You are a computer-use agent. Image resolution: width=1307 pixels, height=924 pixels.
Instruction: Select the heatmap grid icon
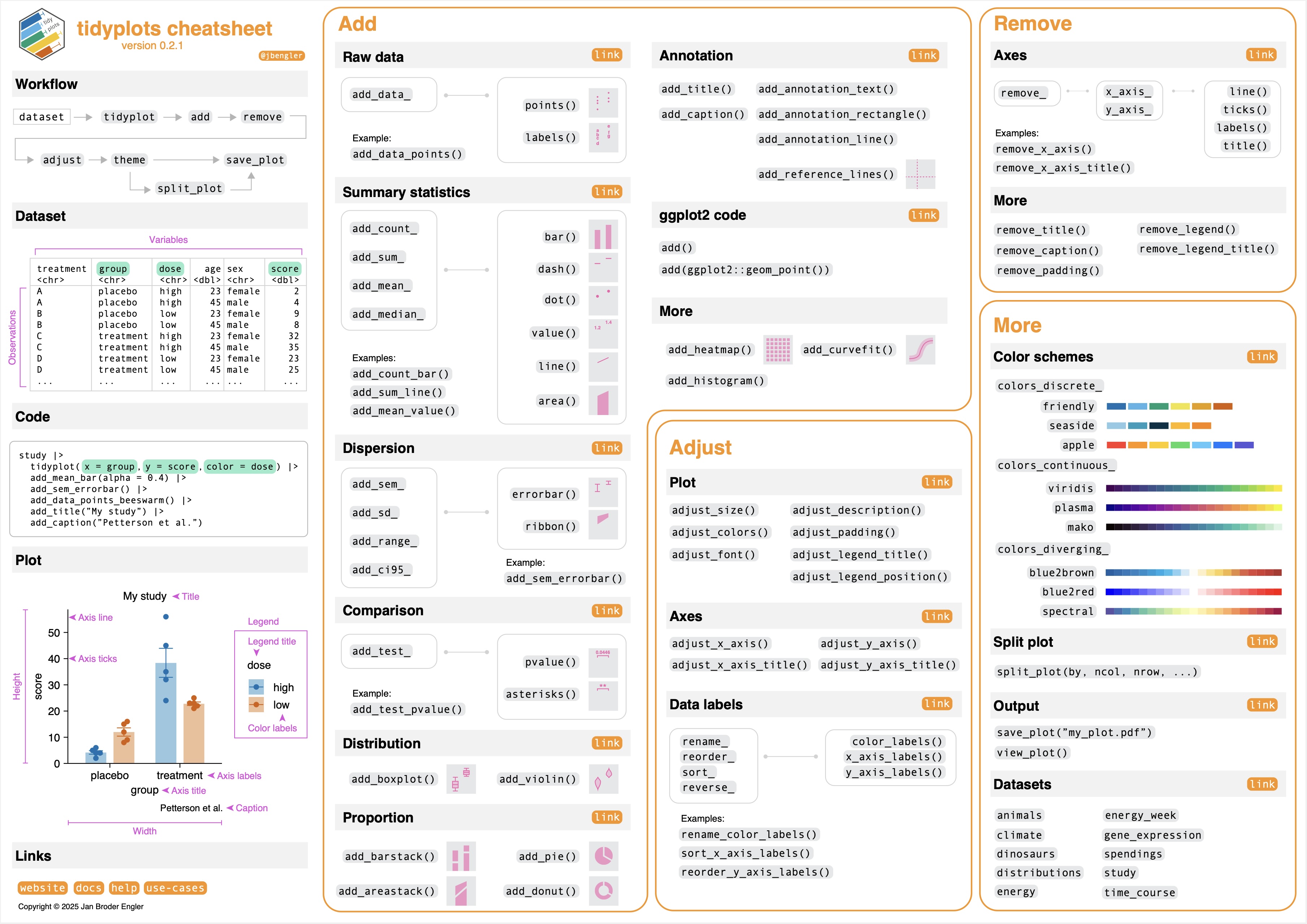(x=777, y=350)
